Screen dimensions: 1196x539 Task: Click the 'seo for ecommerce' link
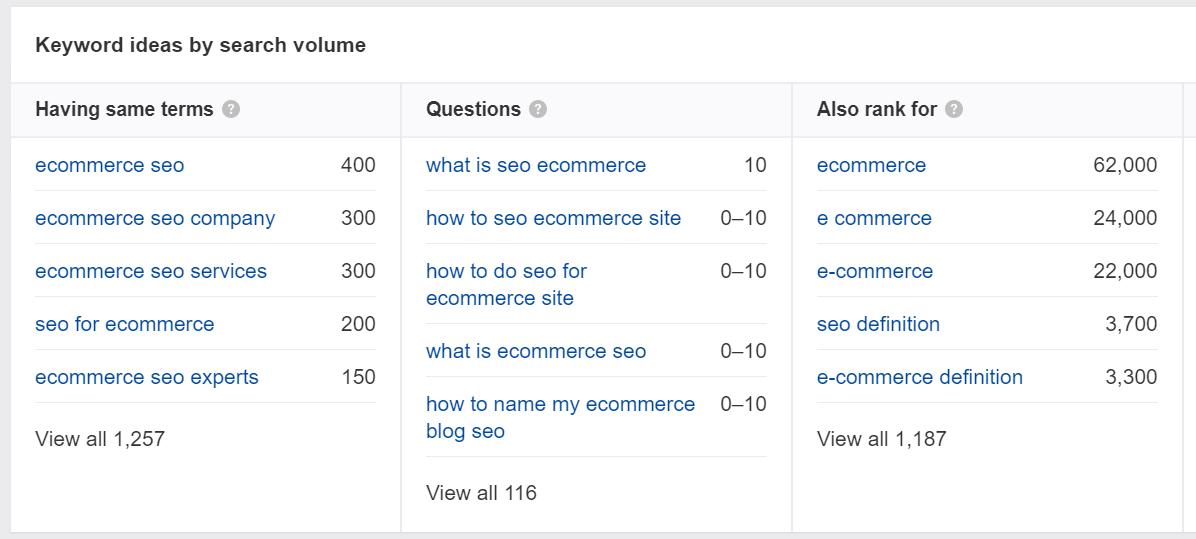coord(124,324)
